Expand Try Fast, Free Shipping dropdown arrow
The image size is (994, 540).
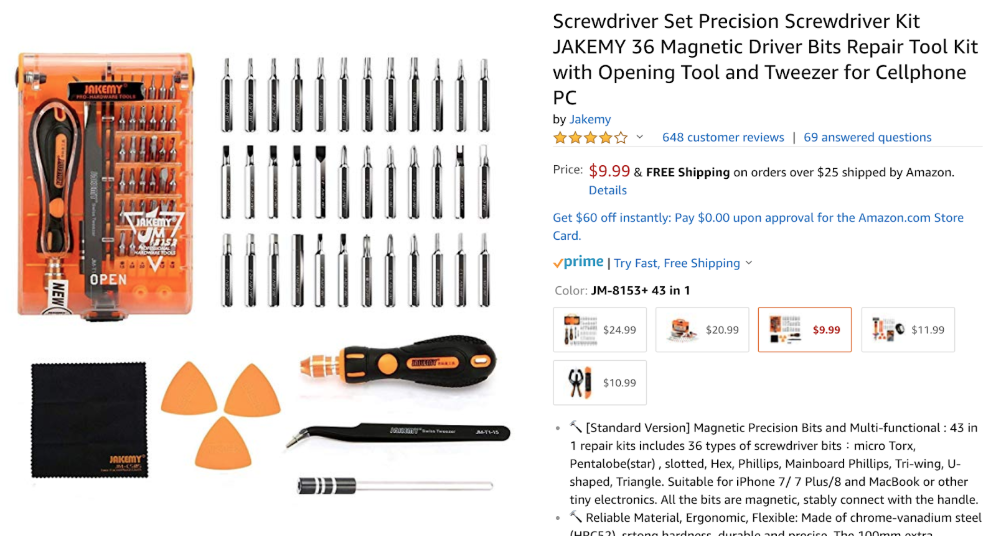pos(749,263)
